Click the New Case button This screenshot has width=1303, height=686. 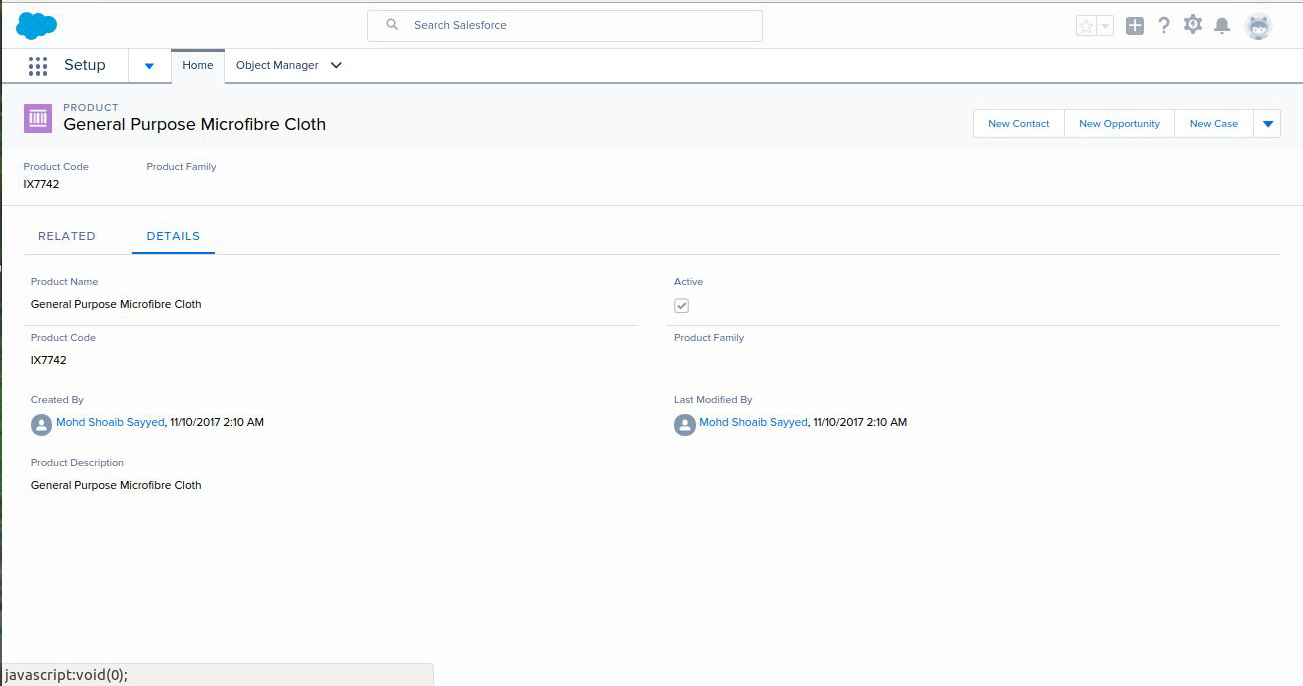[1213, 124]
